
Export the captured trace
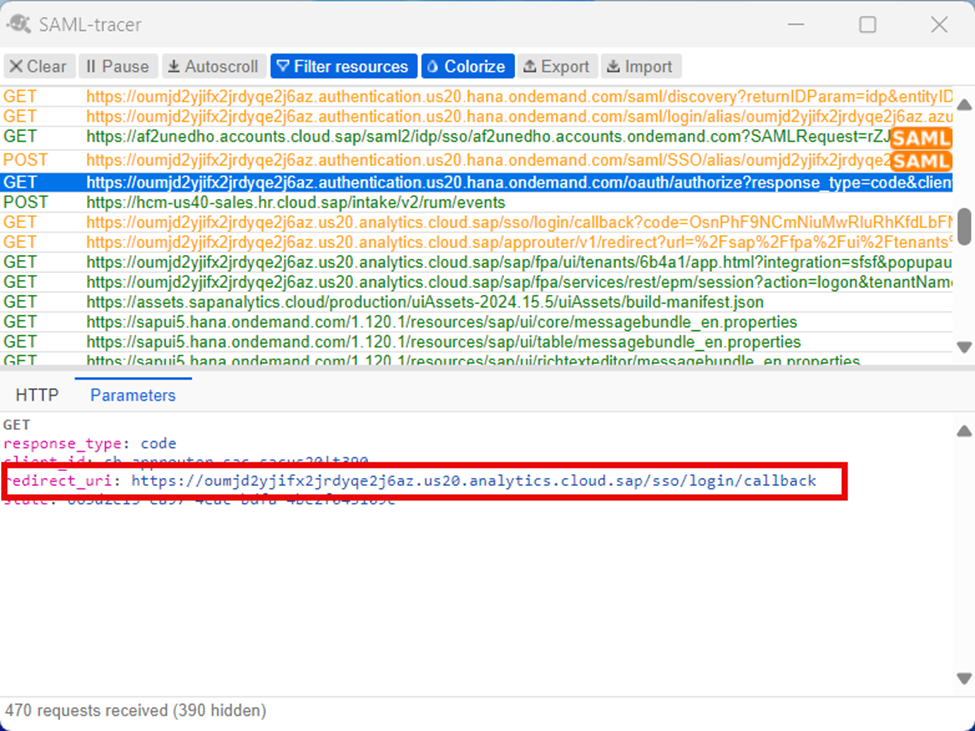[x=557, y=67]
